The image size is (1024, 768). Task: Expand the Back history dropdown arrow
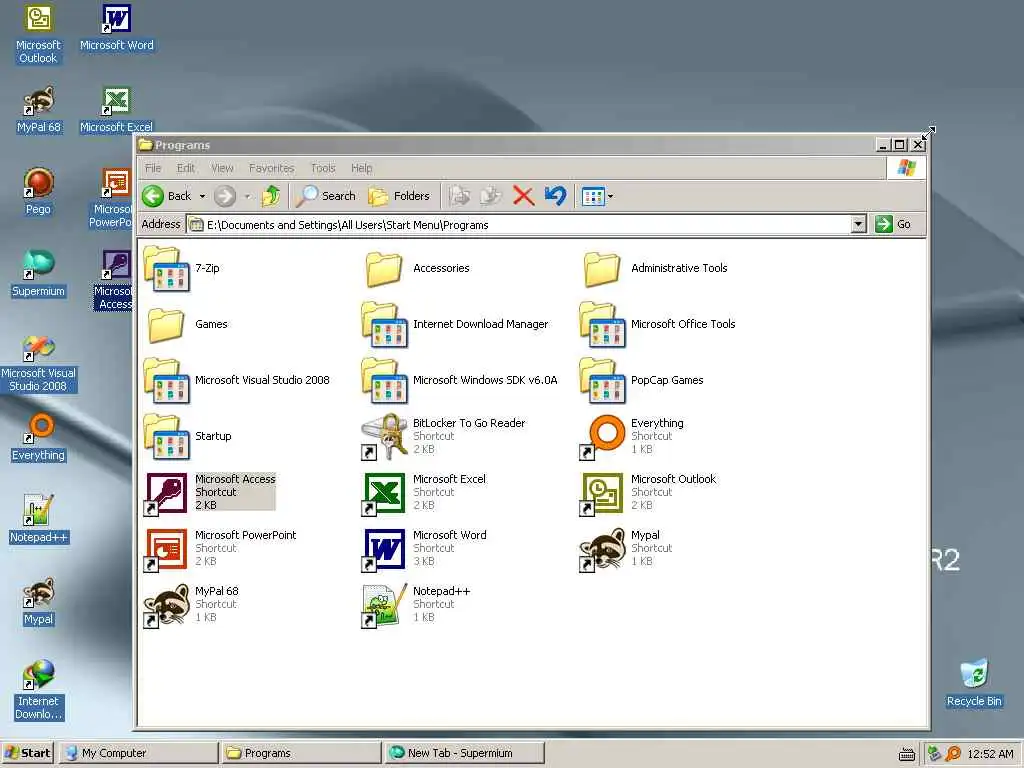(x=202, y=196)
